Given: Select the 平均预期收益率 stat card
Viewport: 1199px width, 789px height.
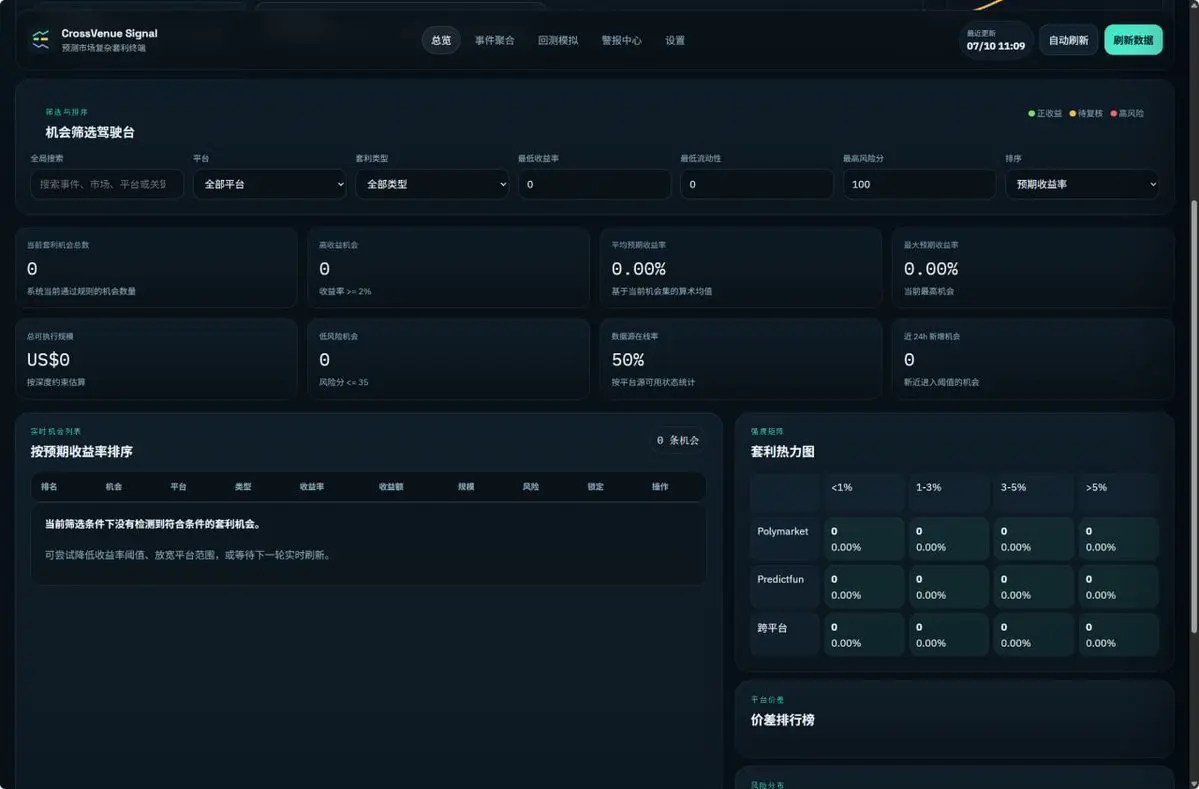Looking at the screenshot, I should [741, 268].
